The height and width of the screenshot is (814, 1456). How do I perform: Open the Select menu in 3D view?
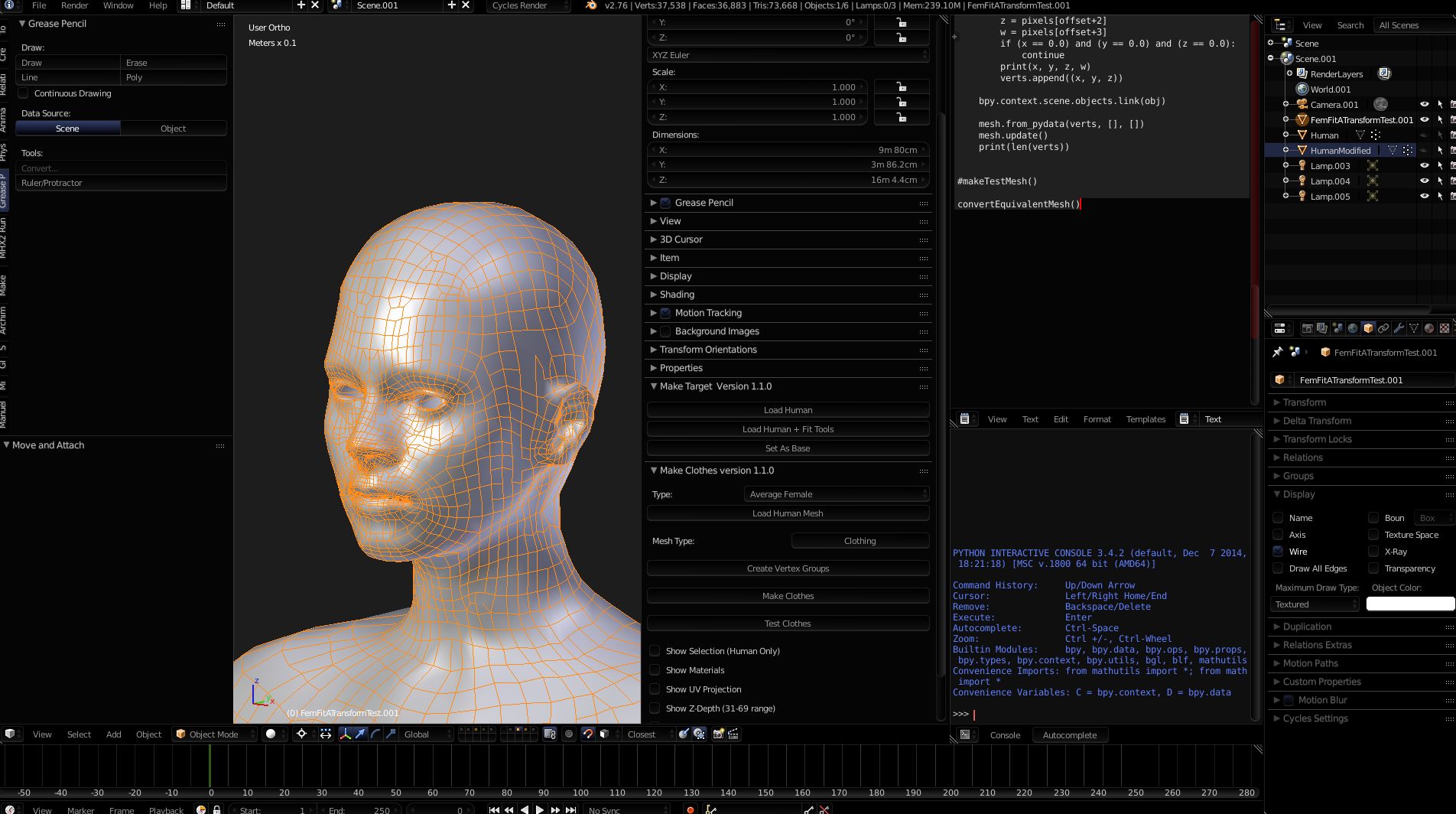79,734
